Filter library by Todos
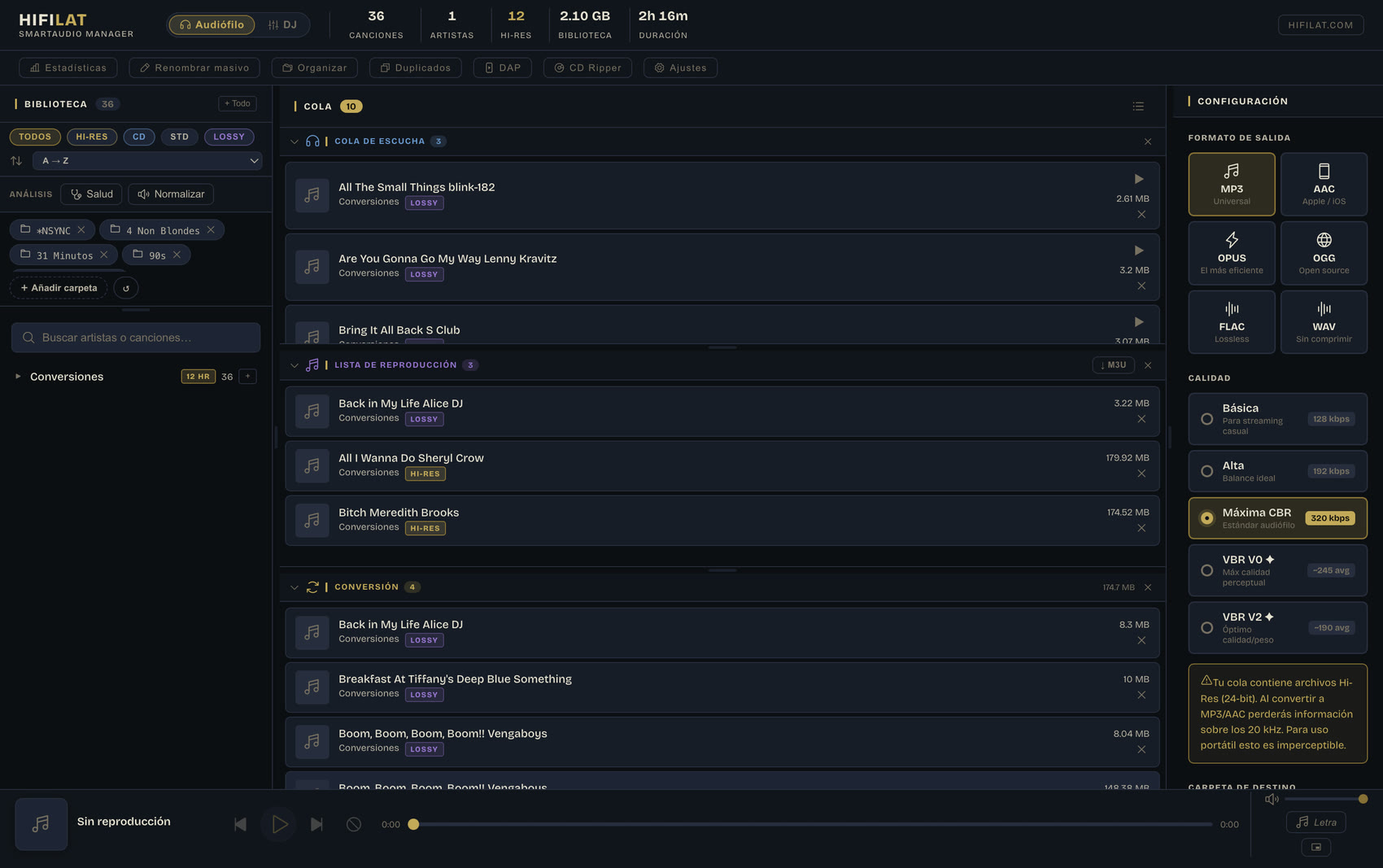This screenshot has width=1383, height=868. 35,137
